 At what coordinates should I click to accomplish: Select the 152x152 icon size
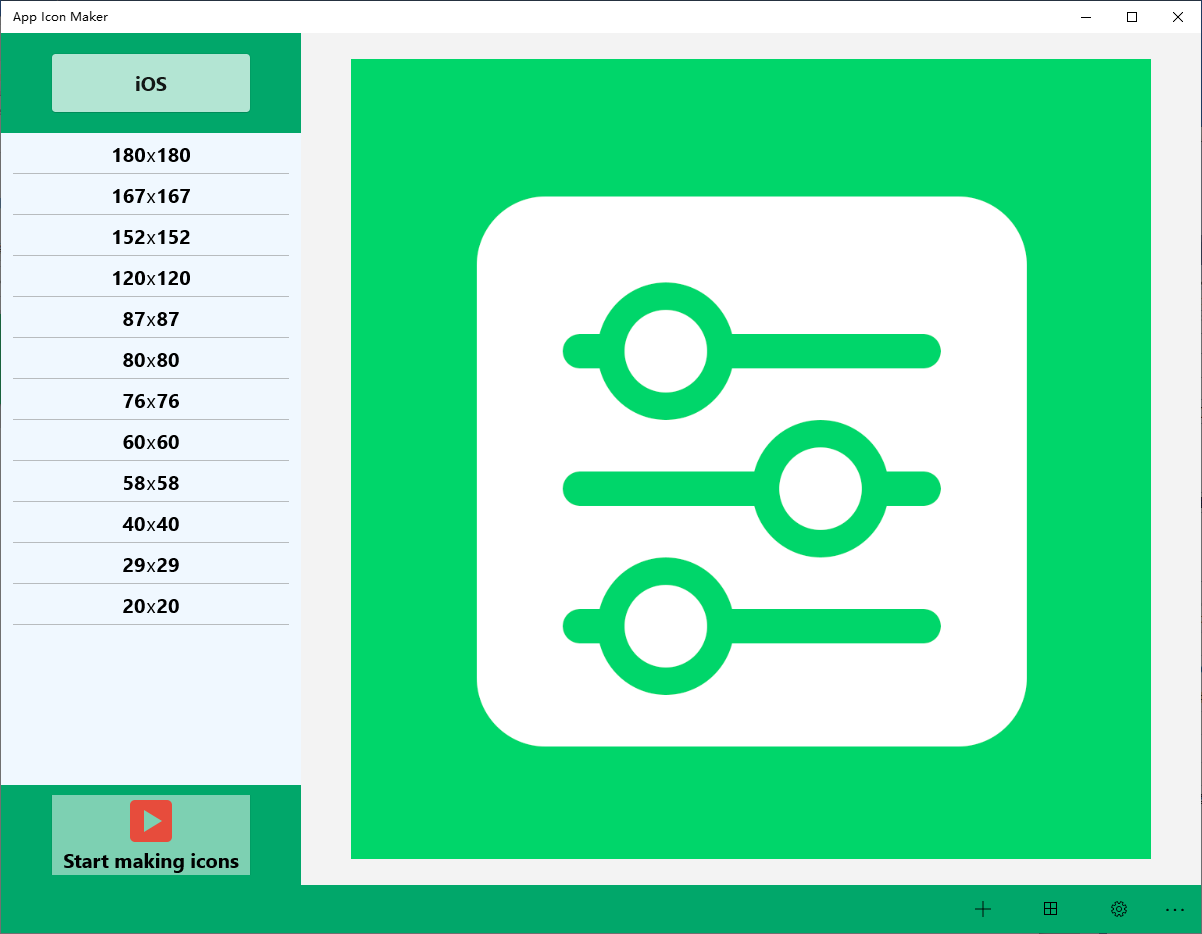tap(150, 237)
